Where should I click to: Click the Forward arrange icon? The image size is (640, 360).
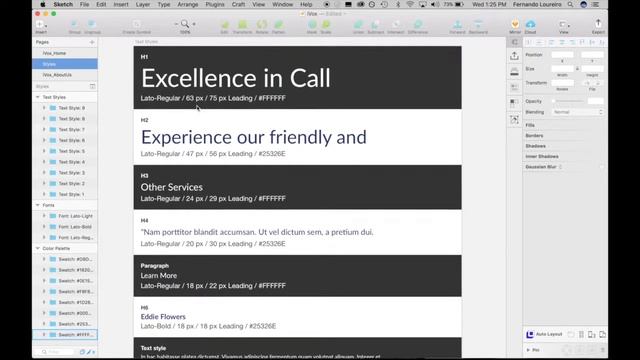click(x=458, y=25)
